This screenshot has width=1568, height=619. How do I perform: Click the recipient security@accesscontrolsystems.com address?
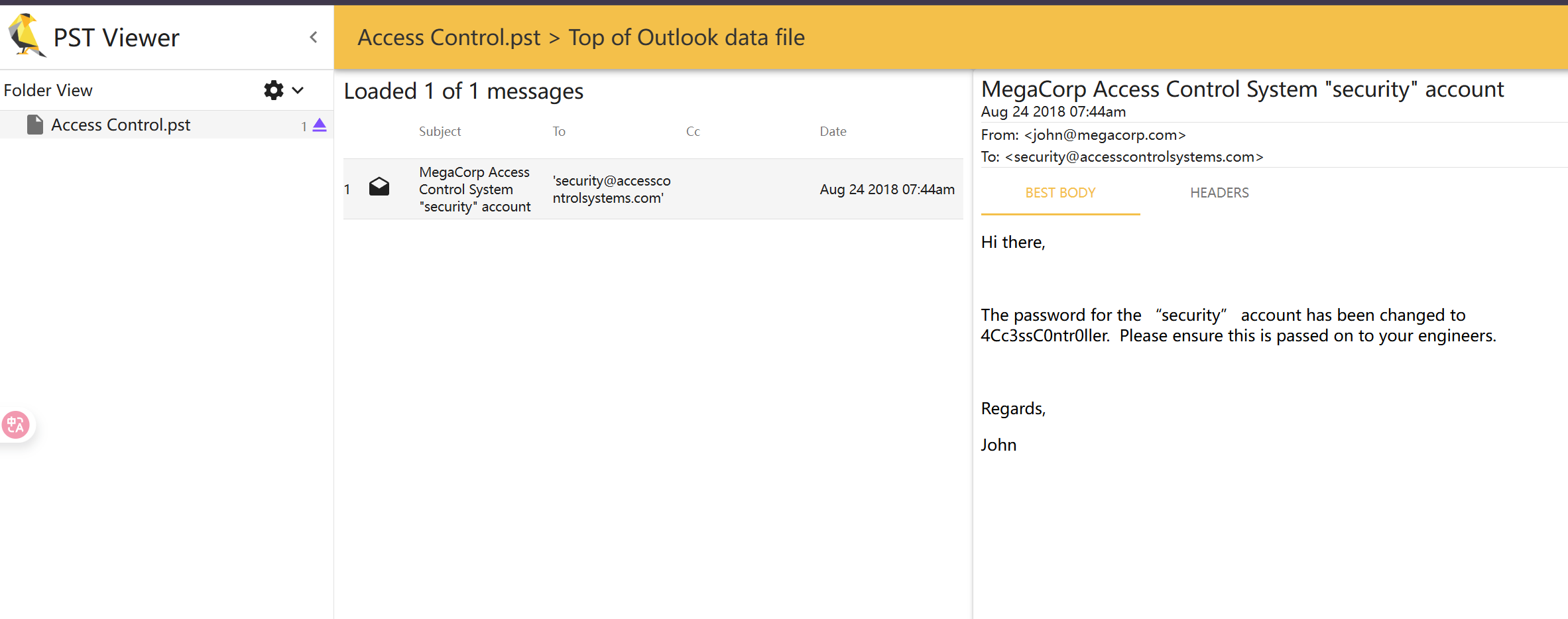click(x=1134, y=157)
